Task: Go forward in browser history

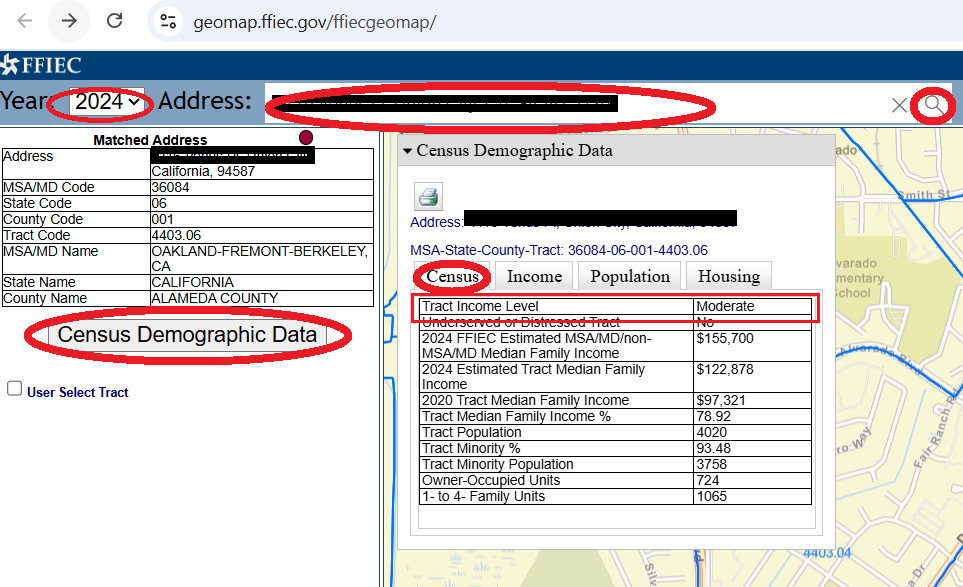Action: 69,21
